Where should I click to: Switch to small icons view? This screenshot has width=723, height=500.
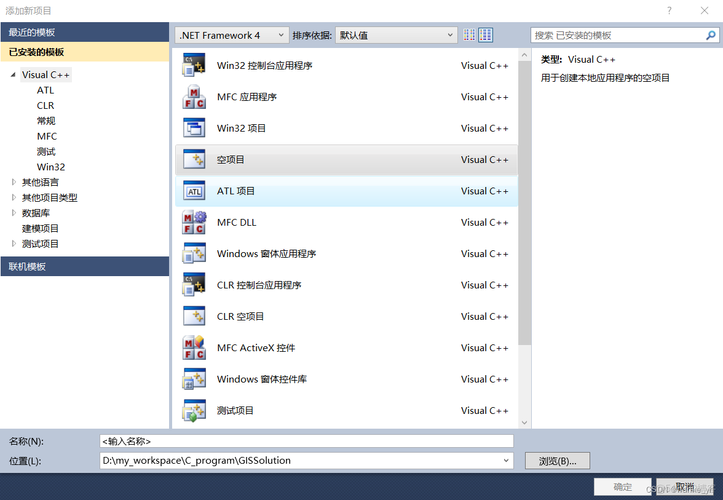(x=470, y=35)
